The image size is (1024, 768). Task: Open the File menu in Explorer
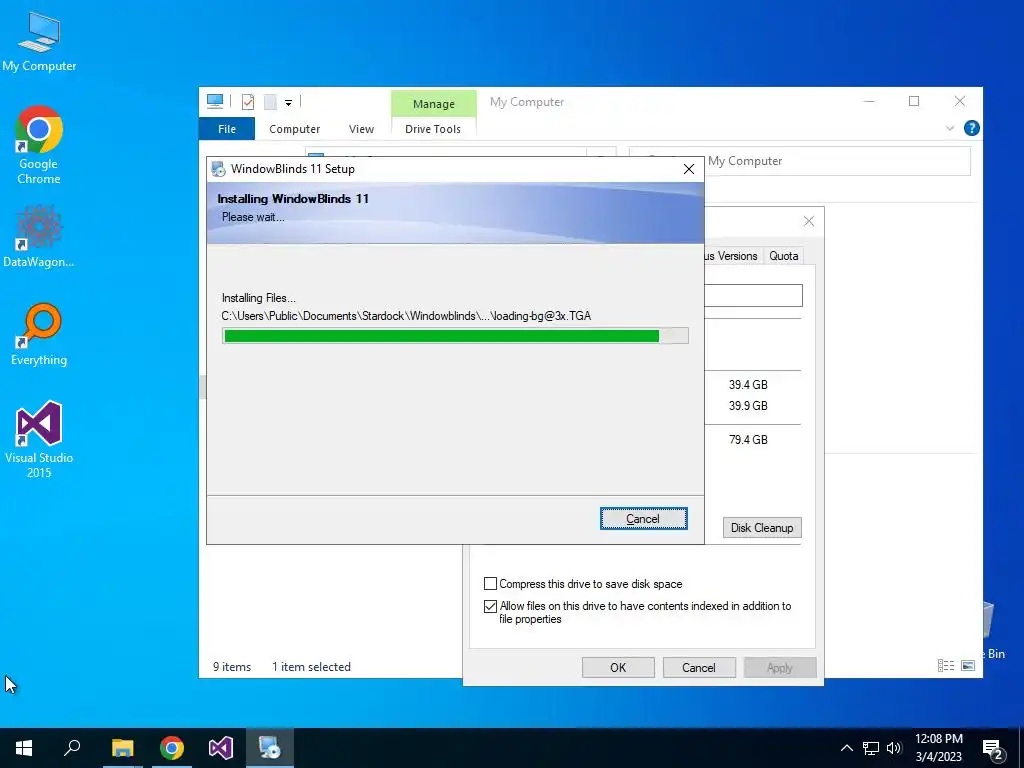point(227,129)
